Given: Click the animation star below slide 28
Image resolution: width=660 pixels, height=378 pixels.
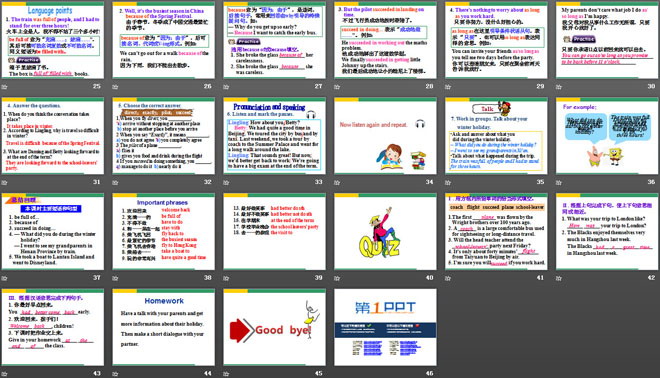Looking at the screenshot, I should coord(337,87).
